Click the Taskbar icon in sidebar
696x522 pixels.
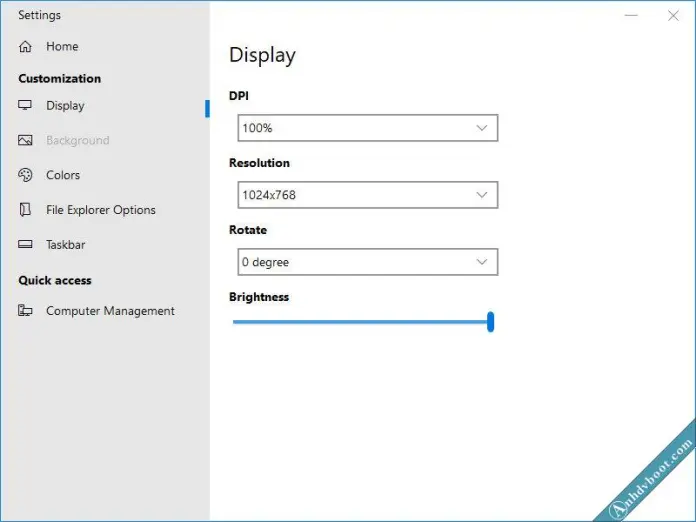[x=25, y=244]
